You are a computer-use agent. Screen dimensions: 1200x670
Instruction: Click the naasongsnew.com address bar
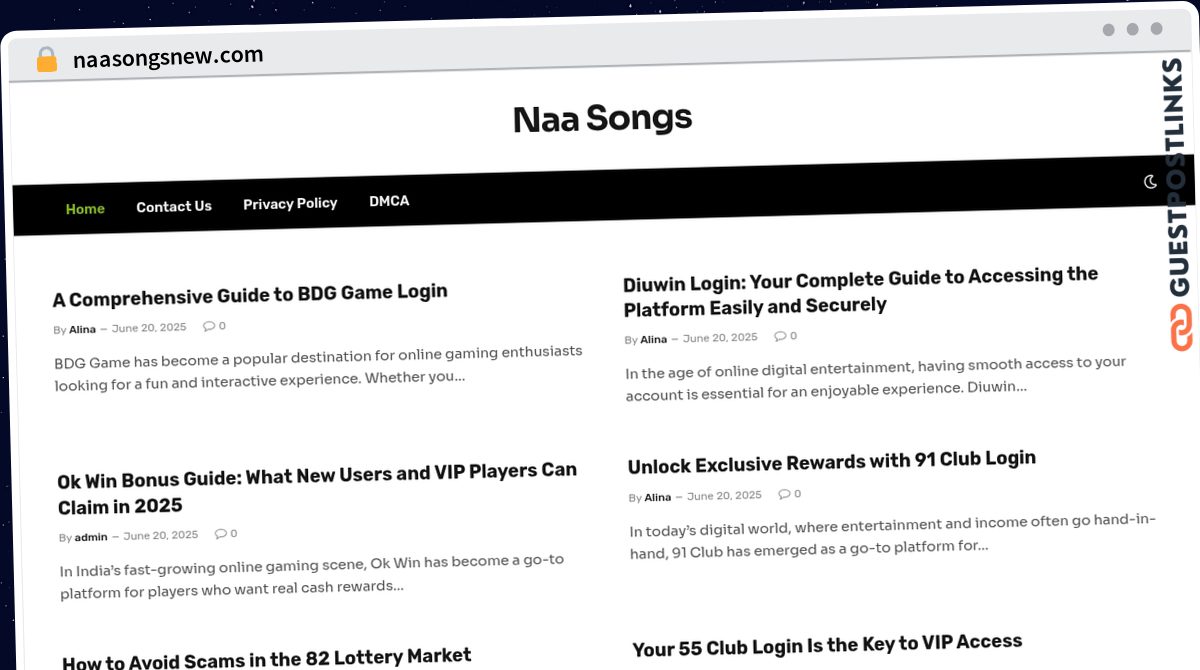tap(168, 57)
